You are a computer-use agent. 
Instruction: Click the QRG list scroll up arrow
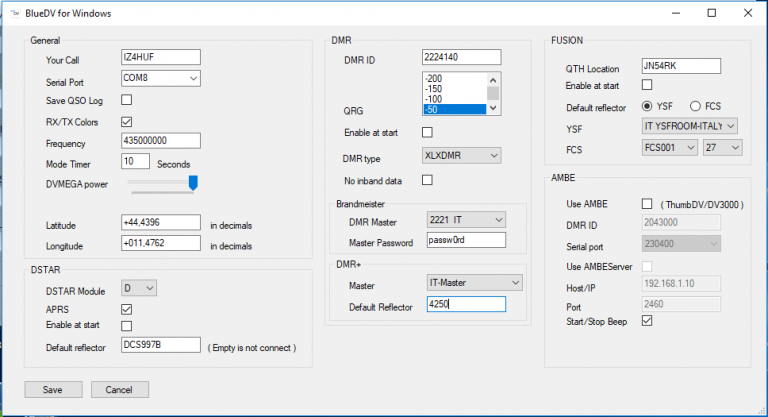(493, 80)
